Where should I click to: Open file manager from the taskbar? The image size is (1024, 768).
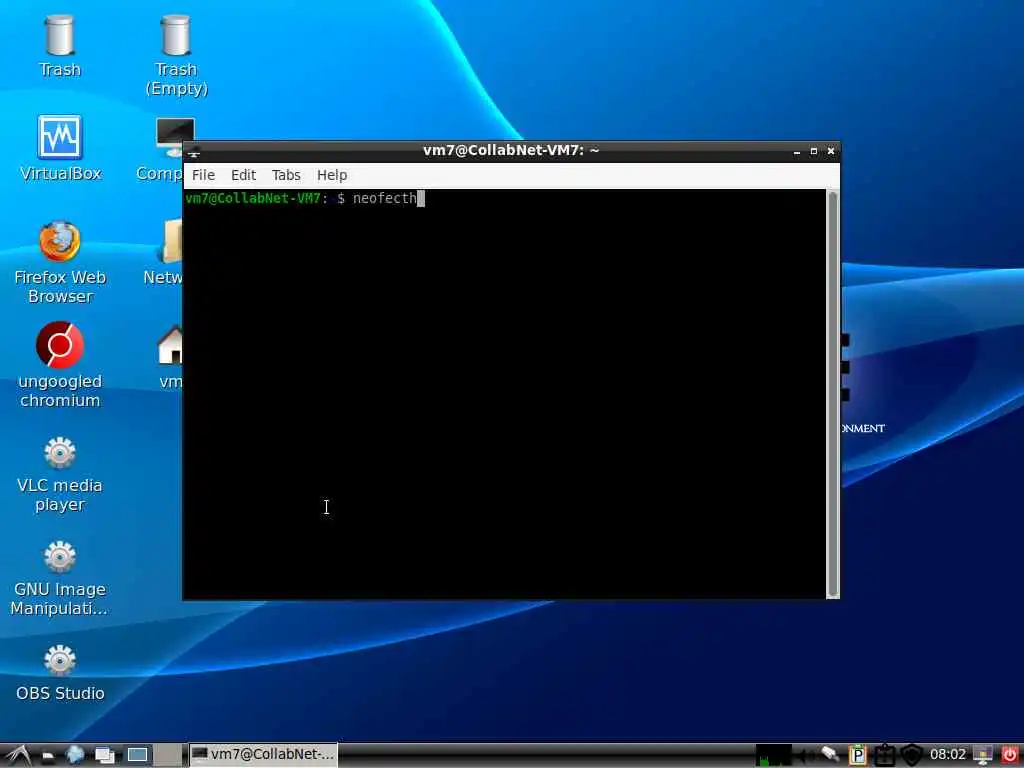[48, 756]
